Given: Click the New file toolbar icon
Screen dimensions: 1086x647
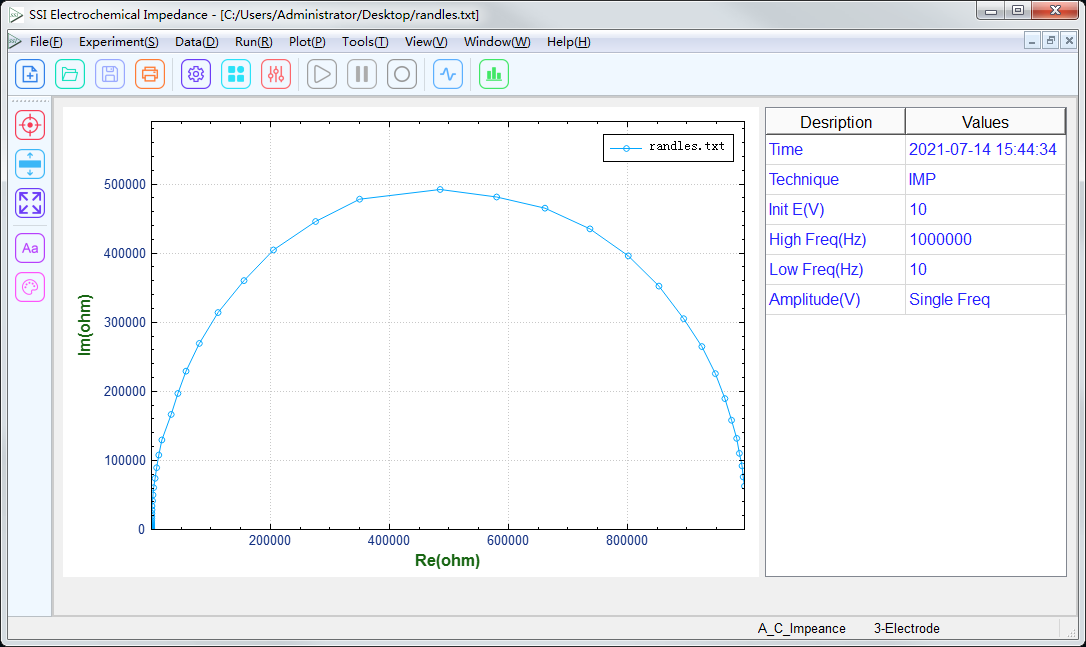Looking at the screenshot, I should point(30,74).
